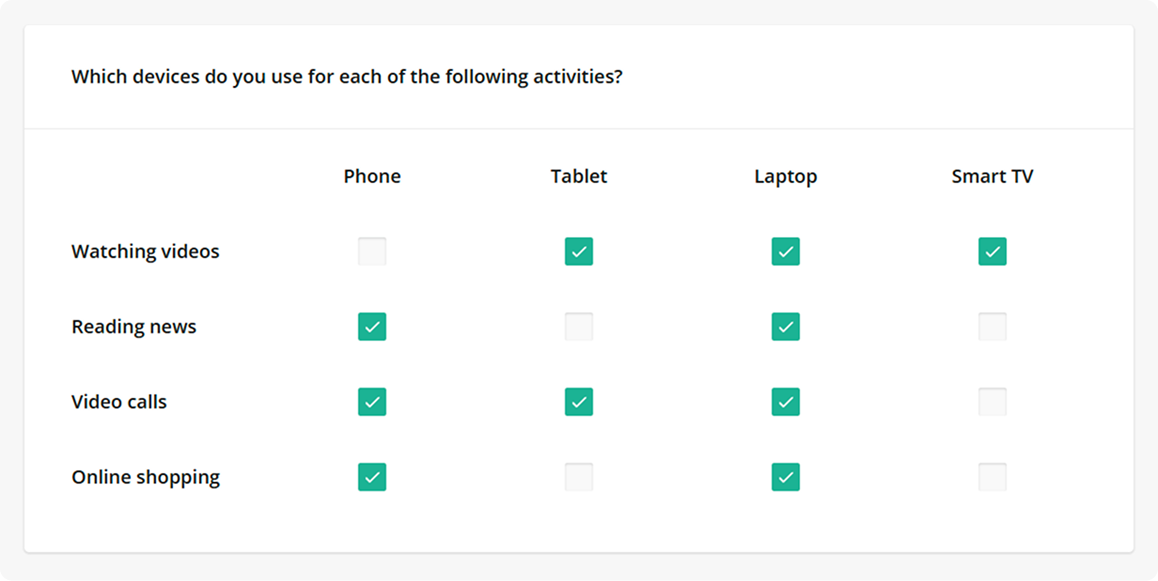Check the Tablet box for Reading news
Viewport: 1158px width, 581px height.
579,326
